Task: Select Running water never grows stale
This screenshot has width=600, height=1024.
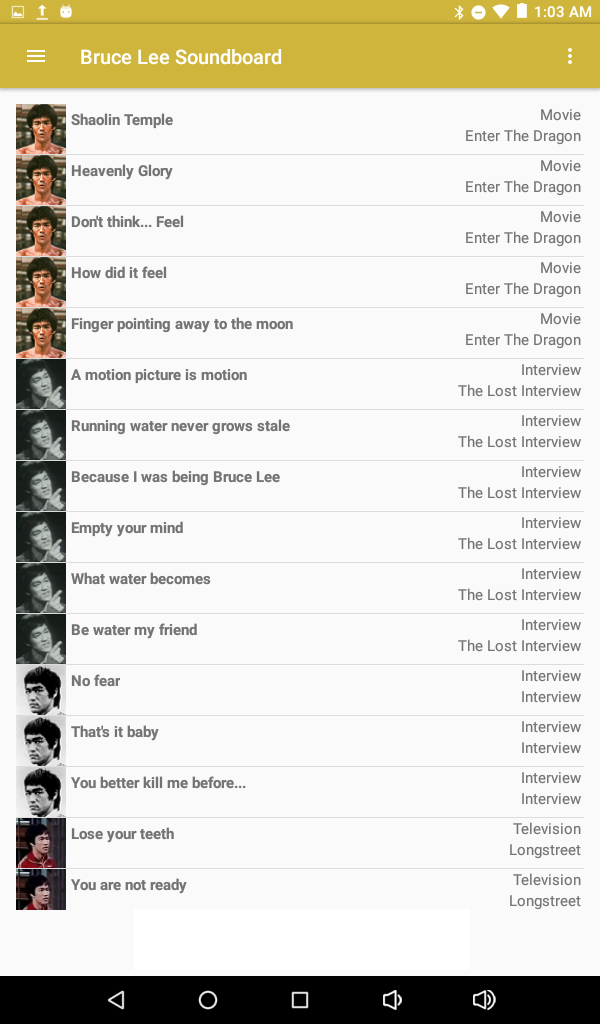Action: click(x=300, y=435)
